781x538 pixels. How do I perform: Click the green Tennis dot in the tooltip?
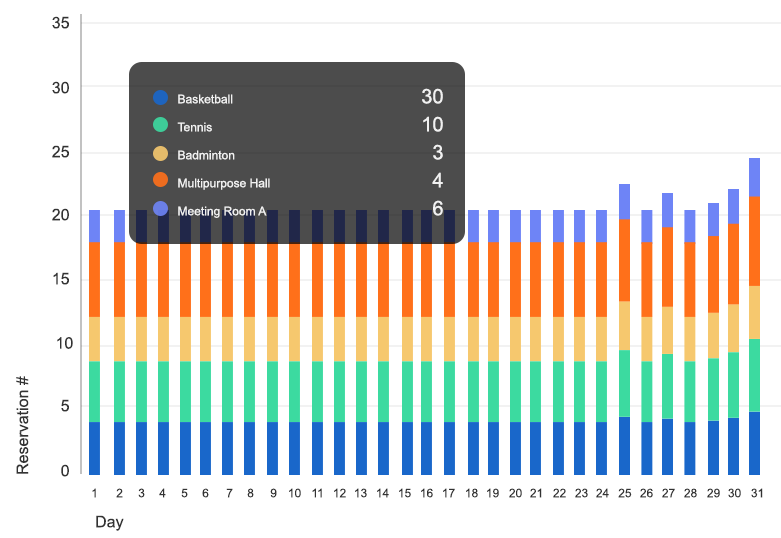pyautogui.click(x=160, y=126)
